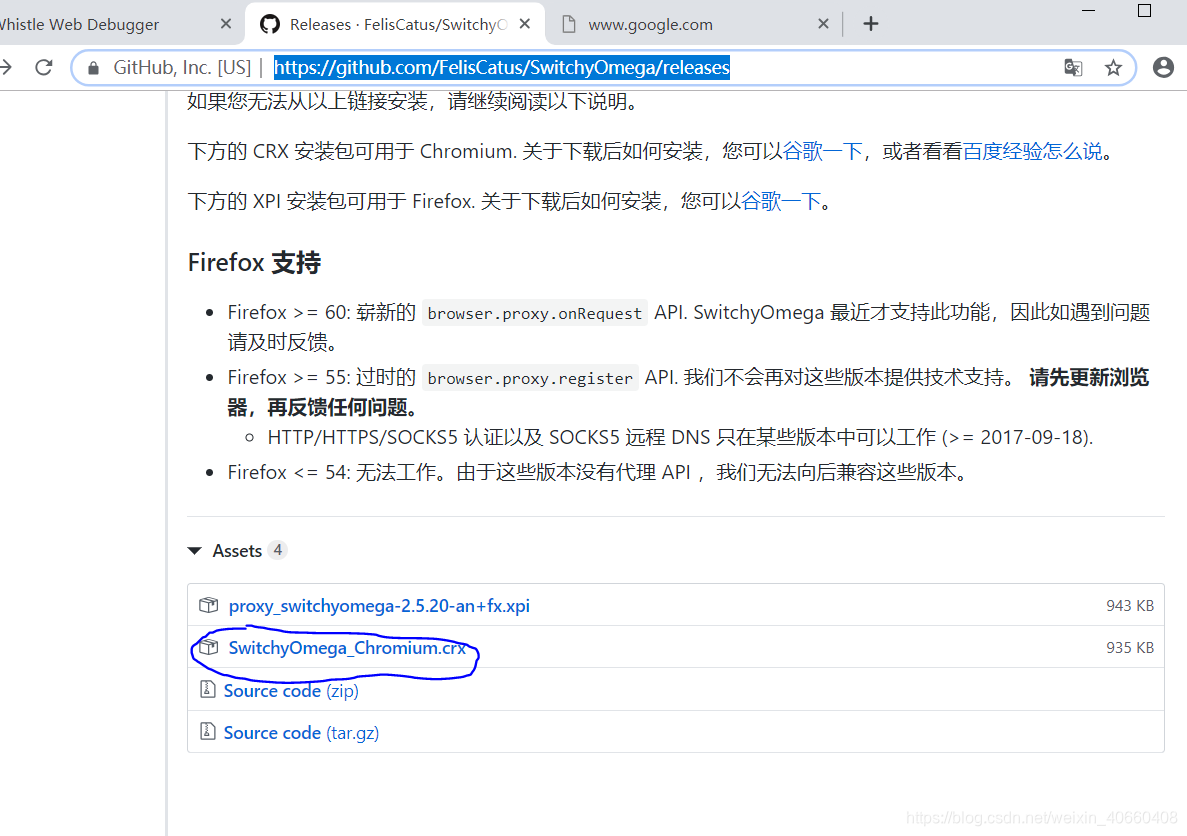1187x836 pixels.
Task: Click the bold text 请先更新浏览器，再反馈任何问题
Action: [x=688, y=392]
